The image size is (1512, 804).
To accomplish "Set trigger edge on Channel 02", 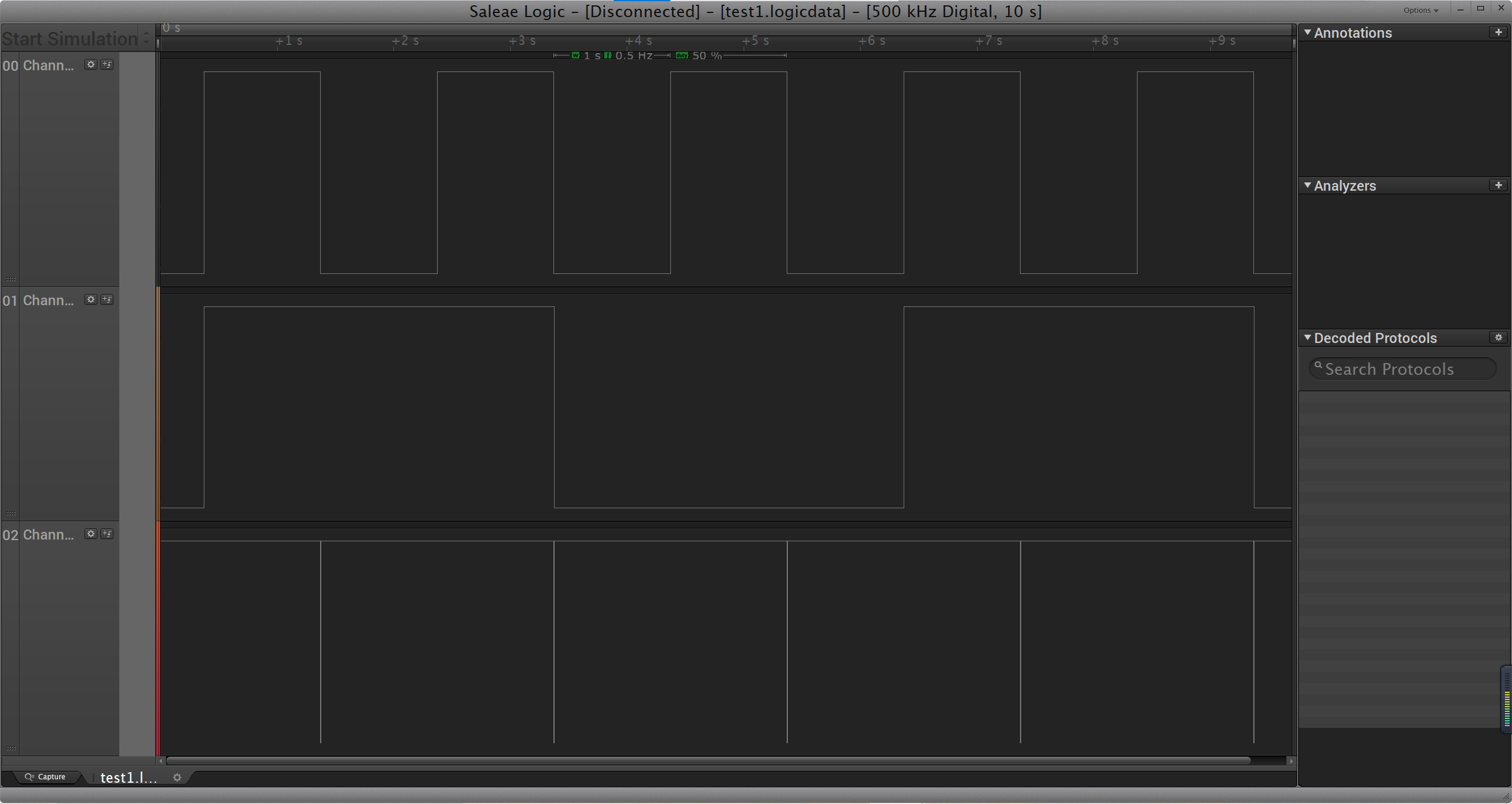I will point(107,534).
